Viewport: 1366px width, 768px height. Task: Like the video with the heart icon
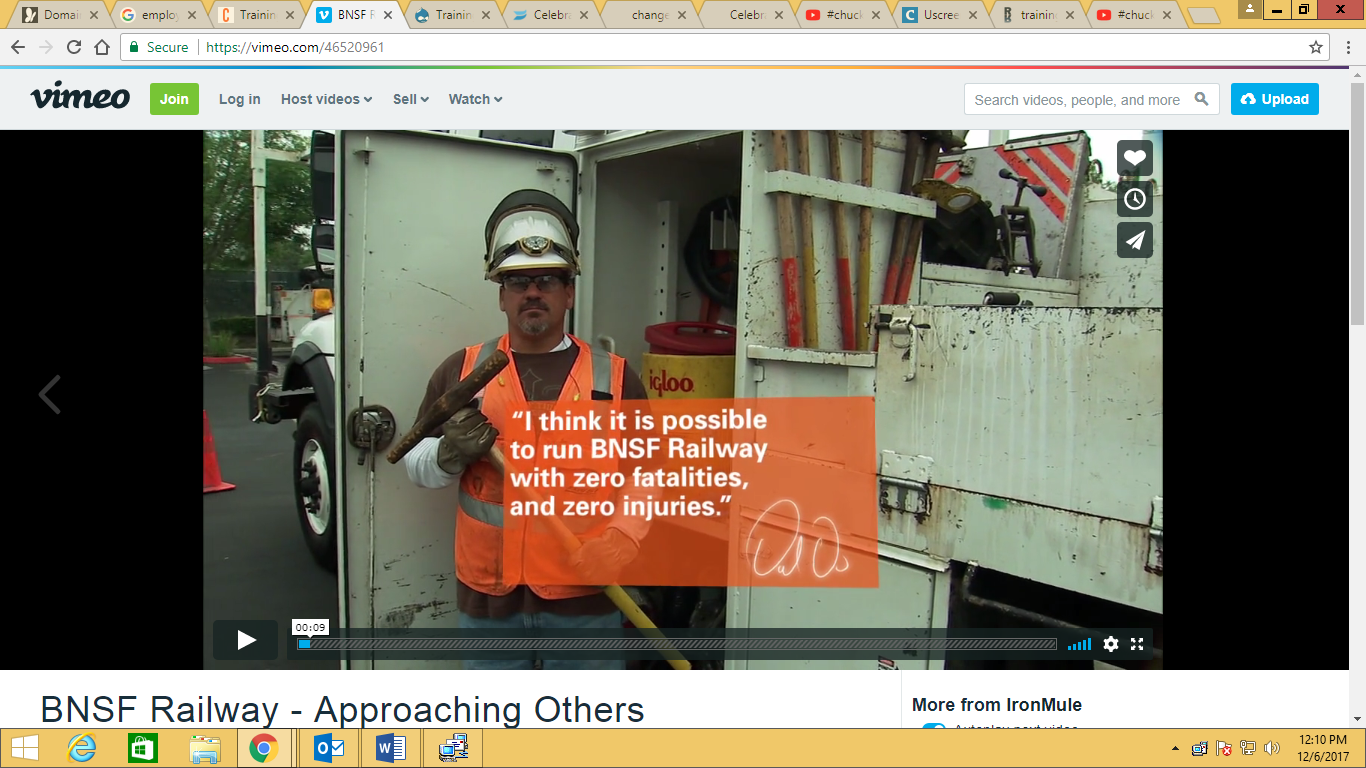[x=1134, y=158]
